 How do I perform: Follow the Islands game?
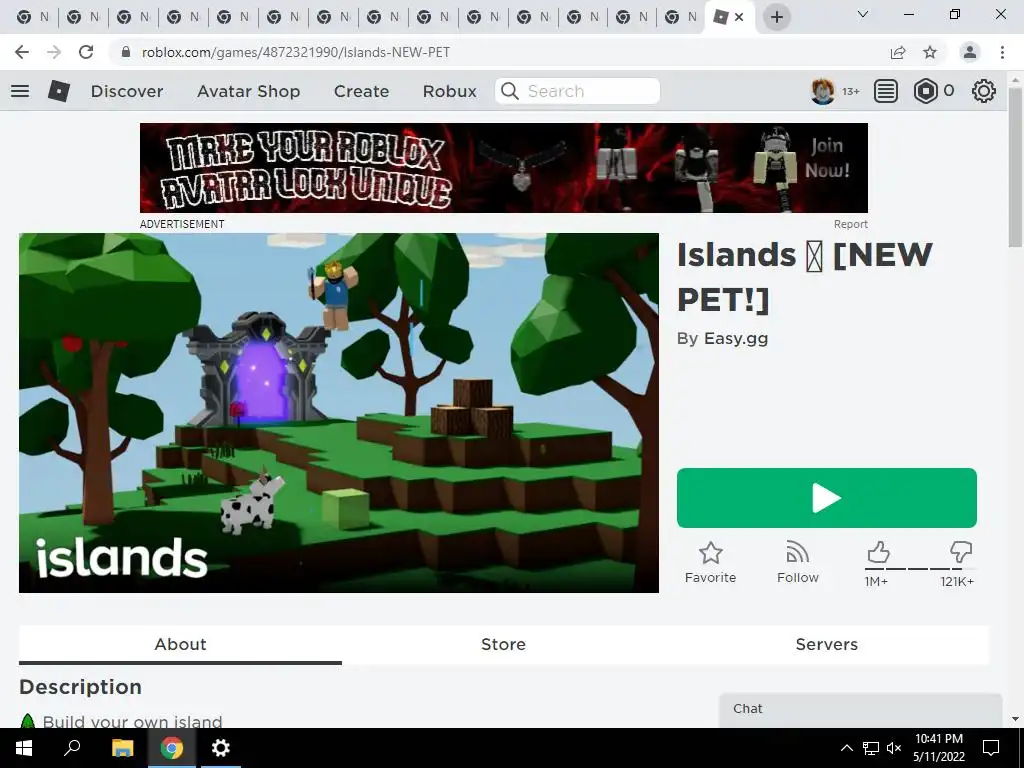797,562
